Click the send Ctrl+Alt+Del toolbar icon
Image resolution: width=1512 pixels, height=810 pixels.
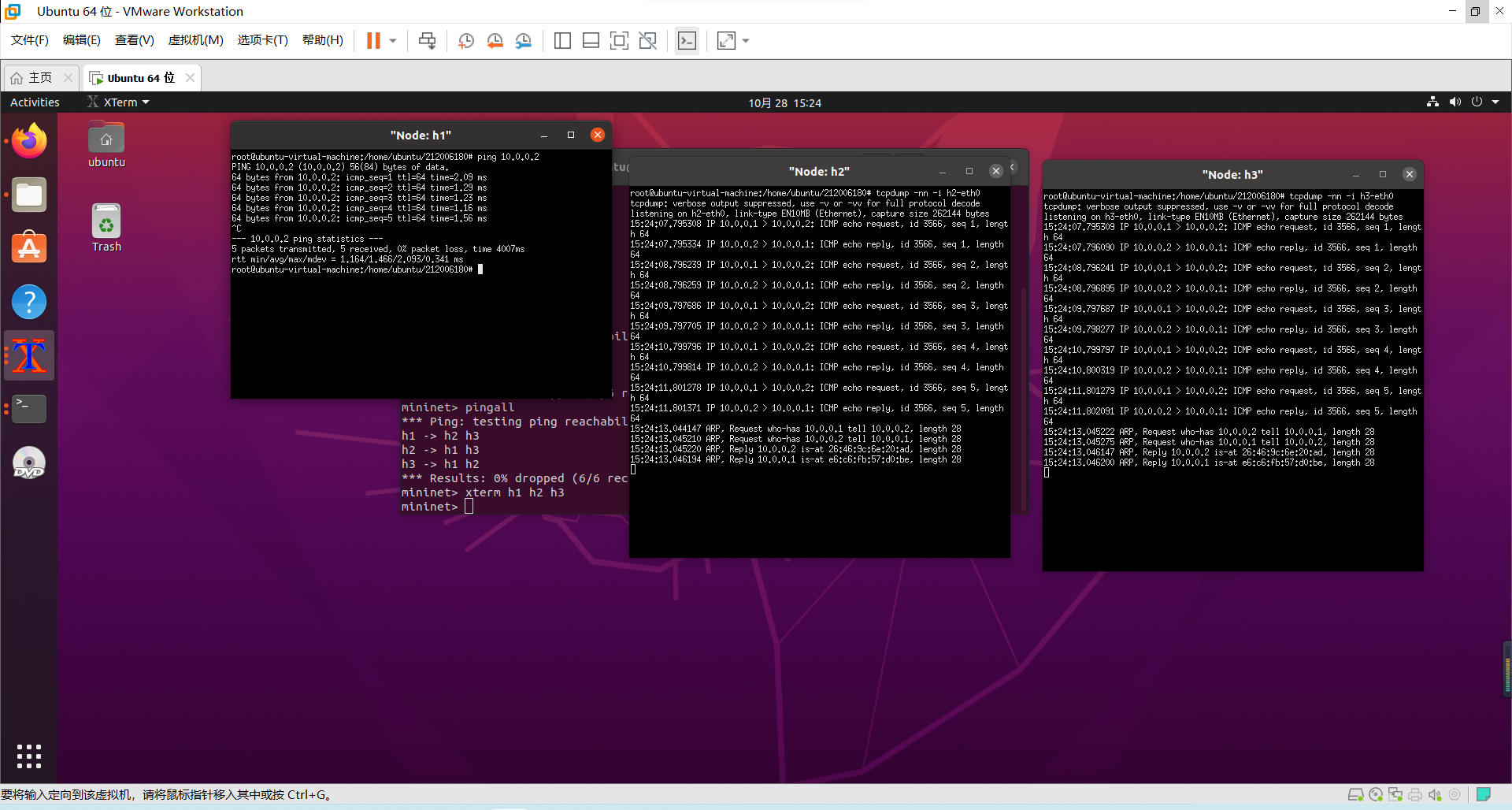point(427,41)
